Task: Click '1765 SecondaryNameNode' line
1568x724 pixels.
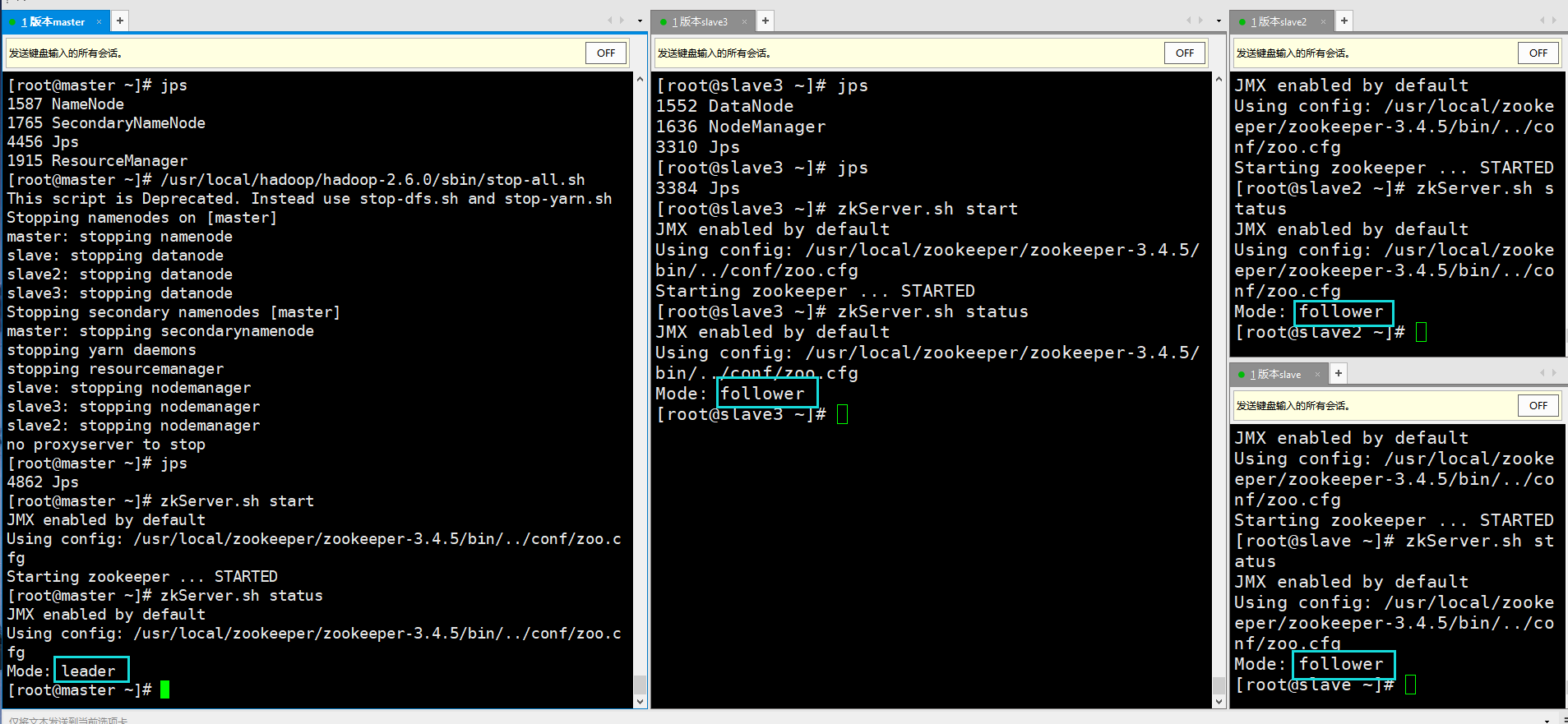Action: pos(106,123)
